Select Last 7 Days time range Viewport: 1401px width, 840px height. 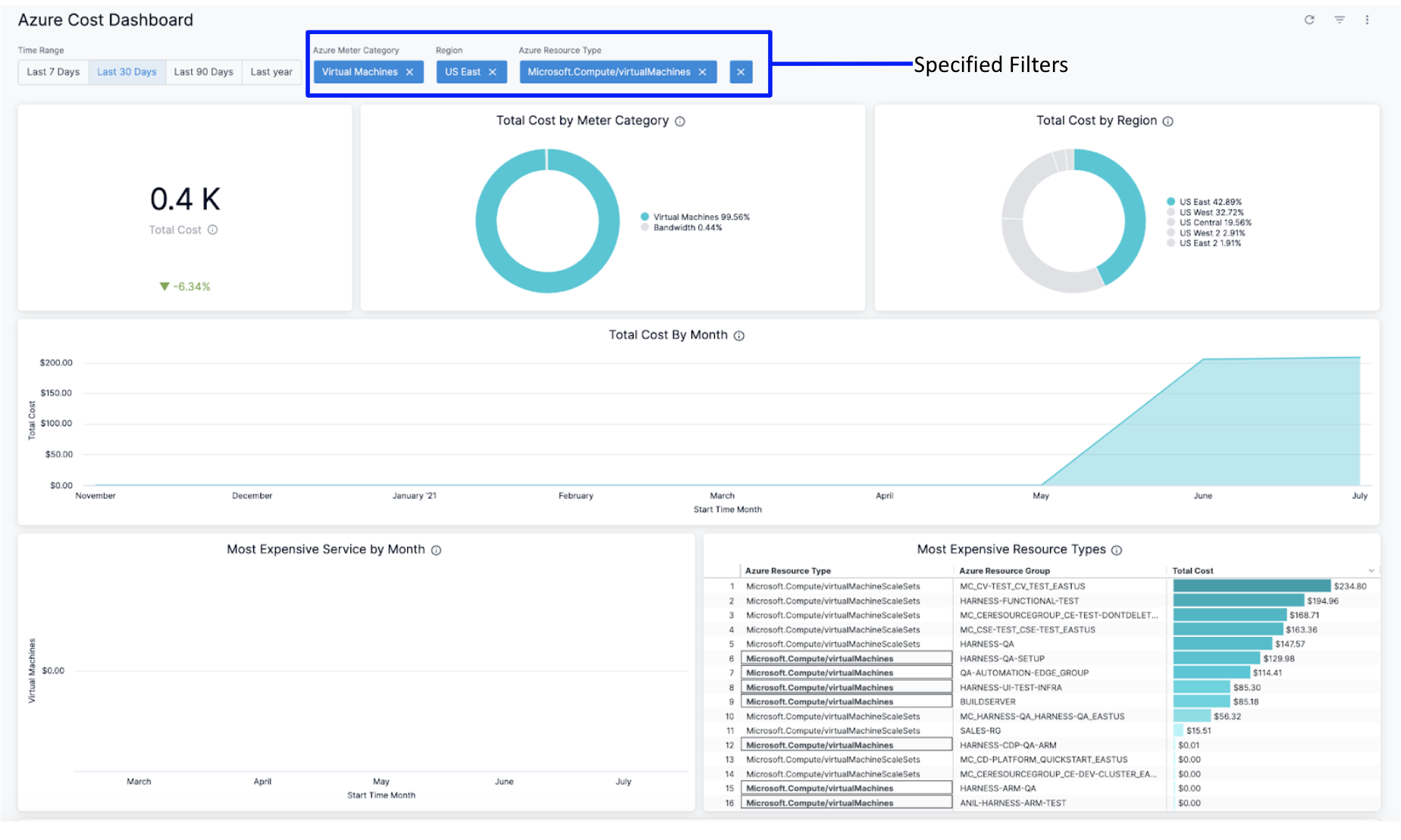pos(53,72)
